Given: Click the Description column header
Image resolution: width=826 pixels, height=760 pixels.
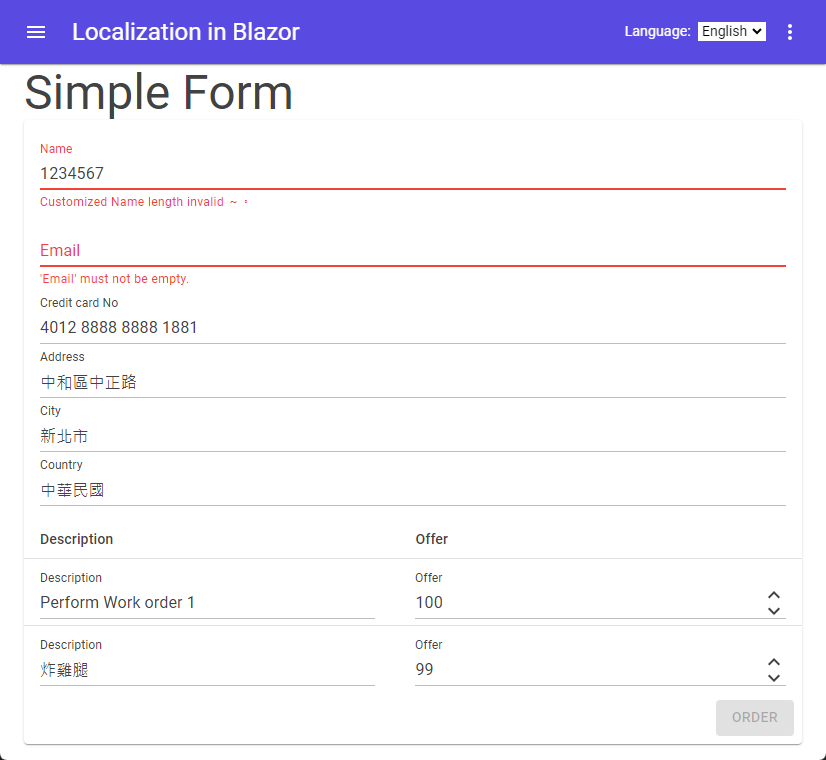Looking at the screenshot, I should click(x=77, y=539).
